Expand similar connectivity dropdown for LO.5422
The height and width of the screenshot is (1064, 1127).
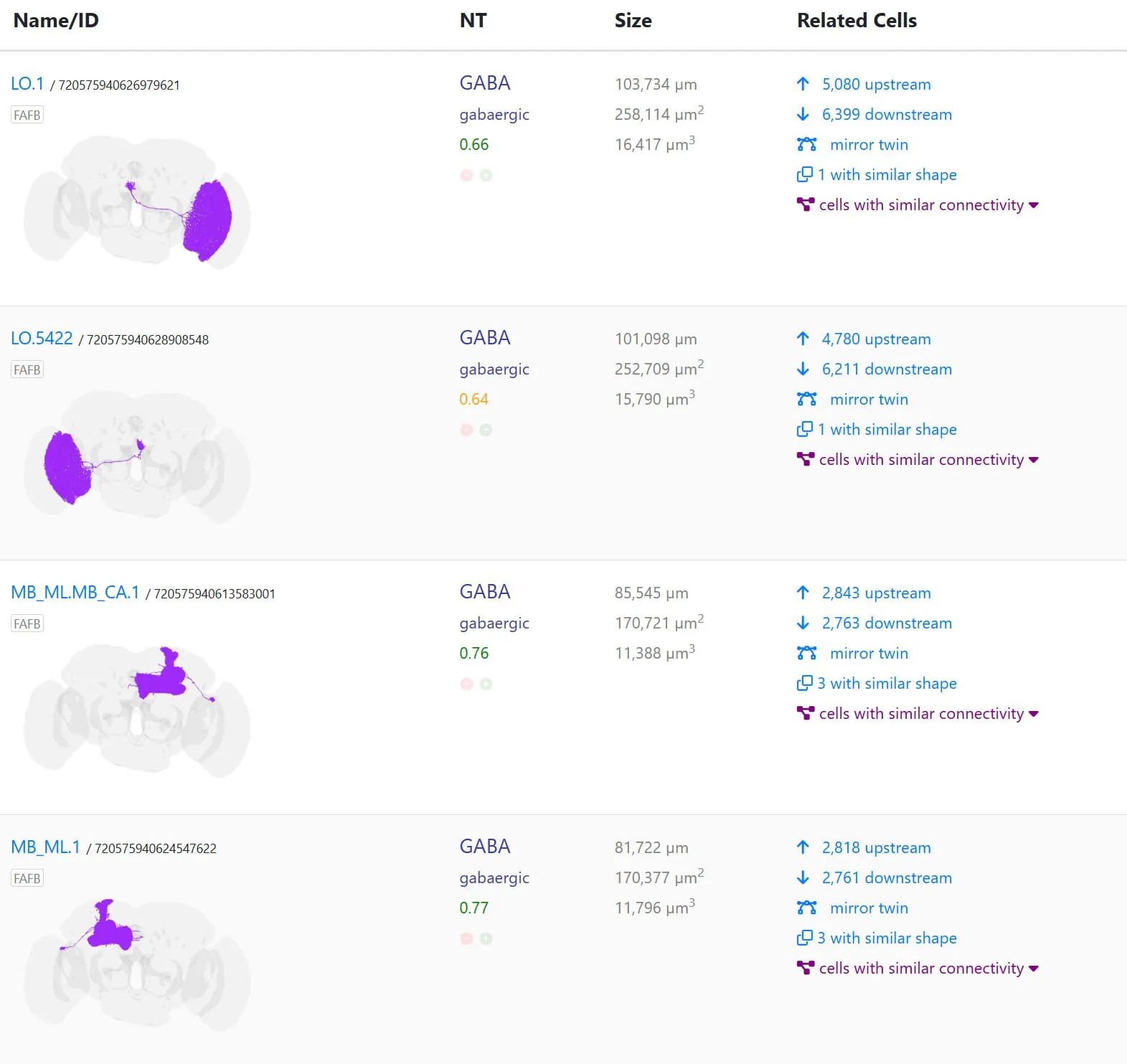pyautogui.click(x=1033, y=460)
